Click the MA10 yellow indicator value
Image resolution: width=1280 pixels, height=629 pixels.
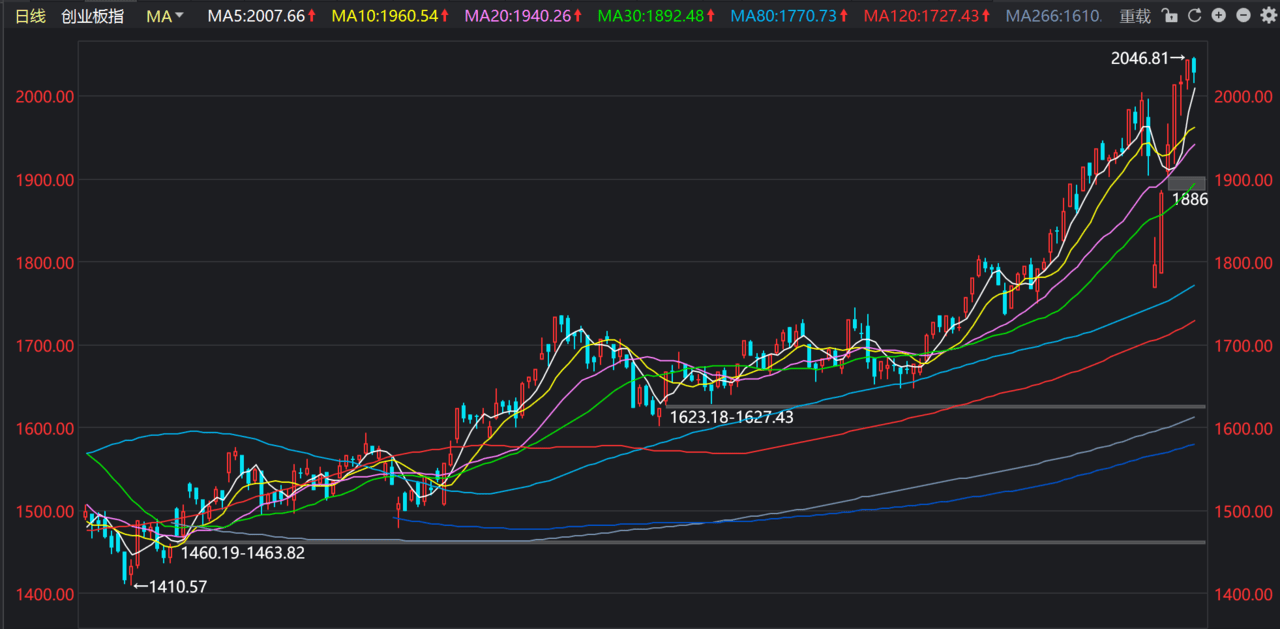tap(384, 16)
